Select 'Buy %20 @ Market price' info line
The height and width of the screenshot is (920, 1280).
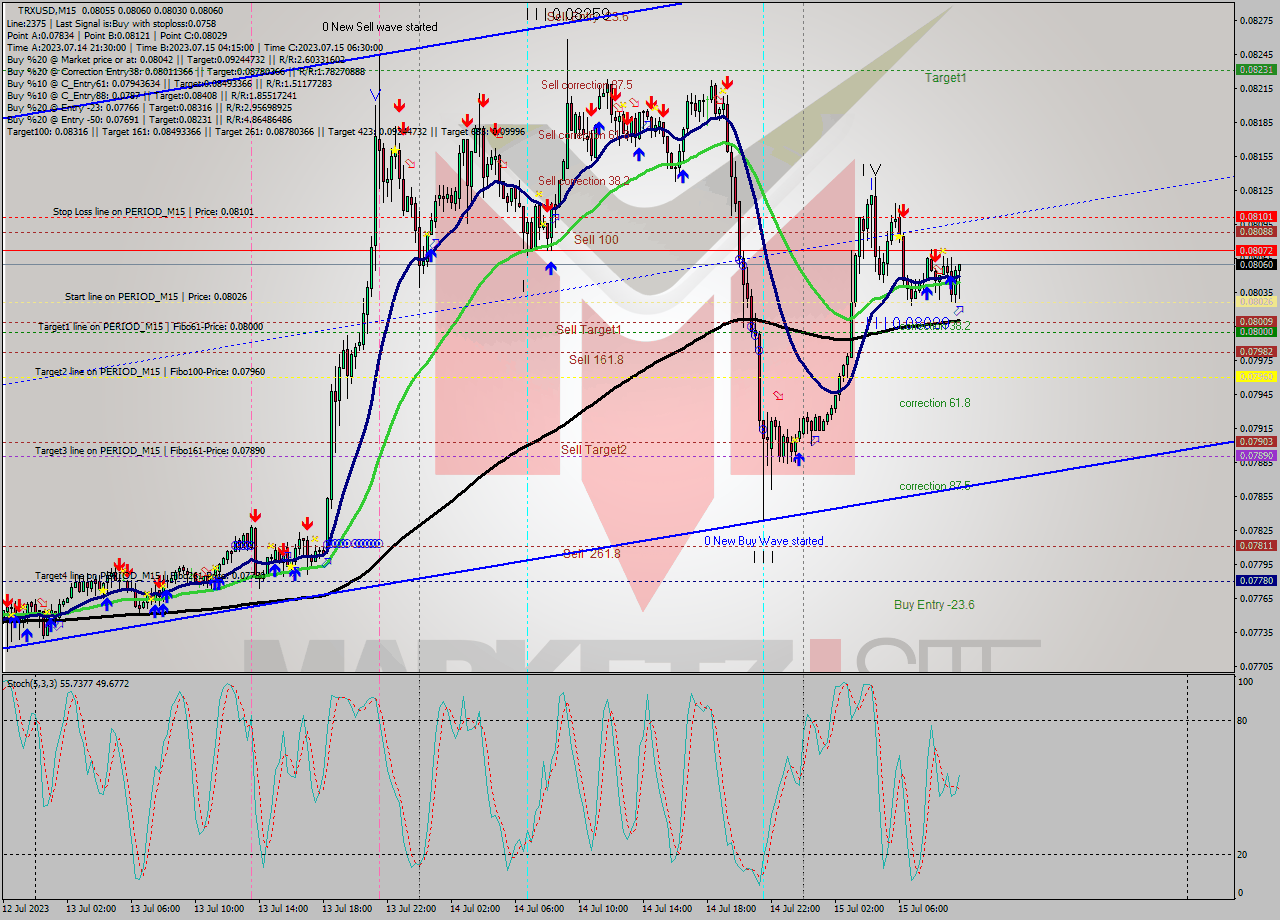click(175, 59)
